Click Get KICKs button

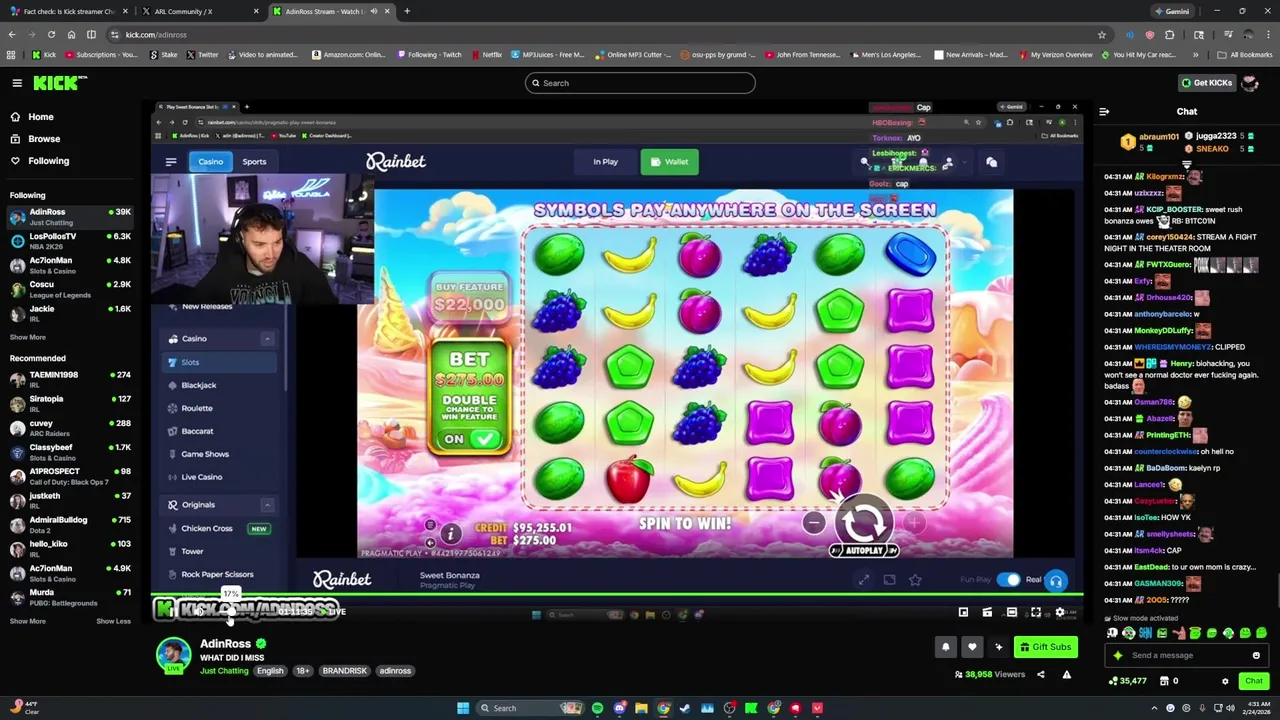tap(1206, 83)
